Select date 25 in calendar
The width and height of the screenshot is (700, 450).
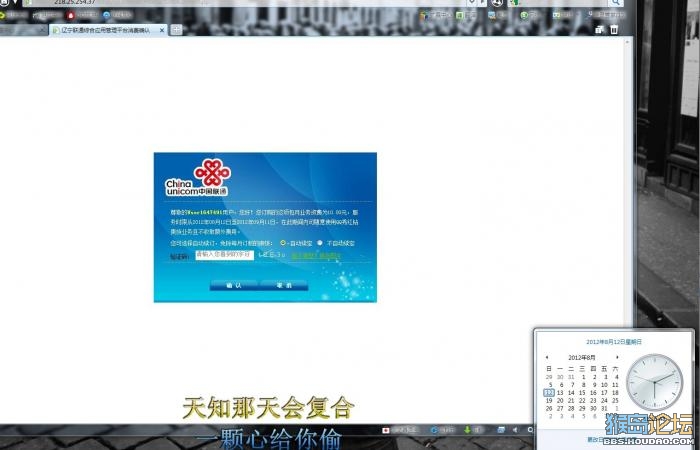(x=615, y=400)
